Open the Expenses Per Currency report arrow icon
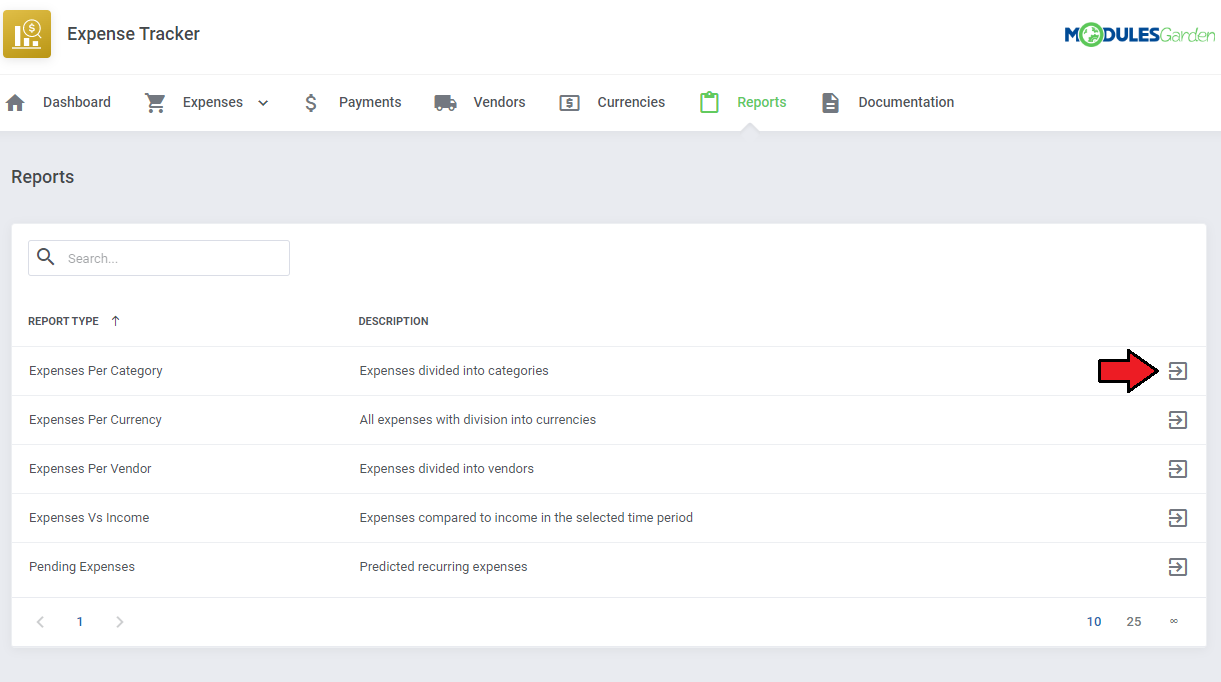This screenshot has width=1221, height=682. click(1178, 420)
